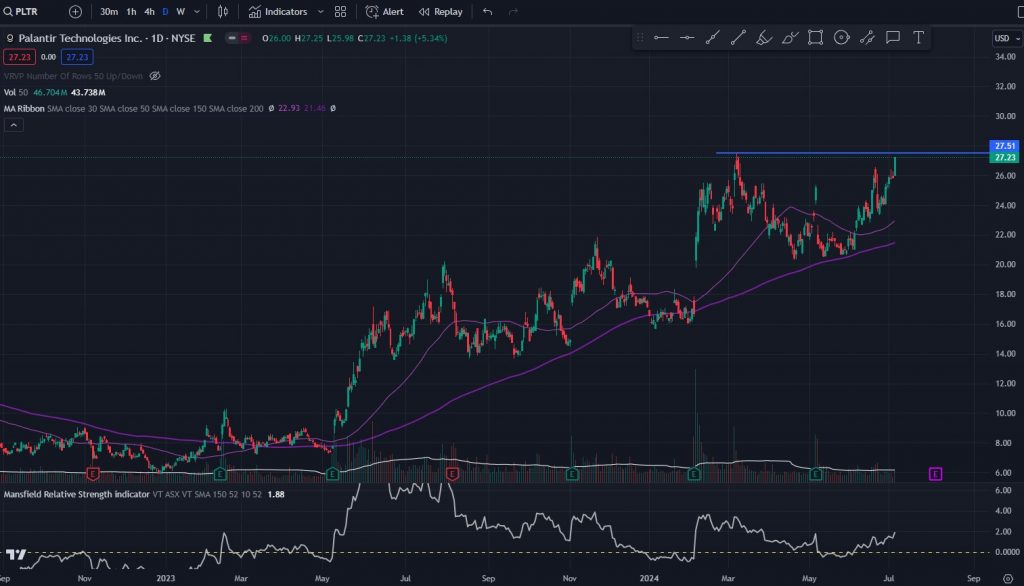The height and width of the screenshot is (586, 1024).
Task: Open the layout grid templates icon
Action: (341, 12)
